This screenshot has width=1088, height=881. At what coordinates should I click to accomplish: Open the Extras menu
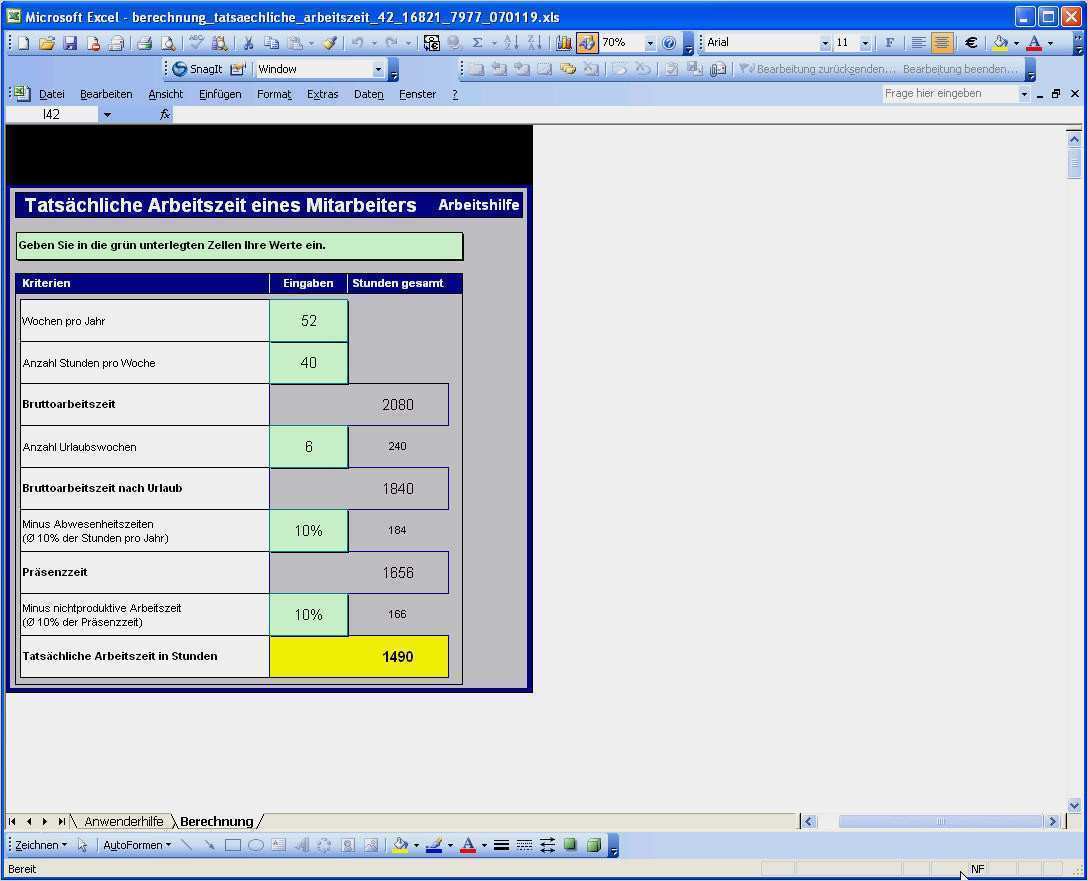[x=323, y=94]
